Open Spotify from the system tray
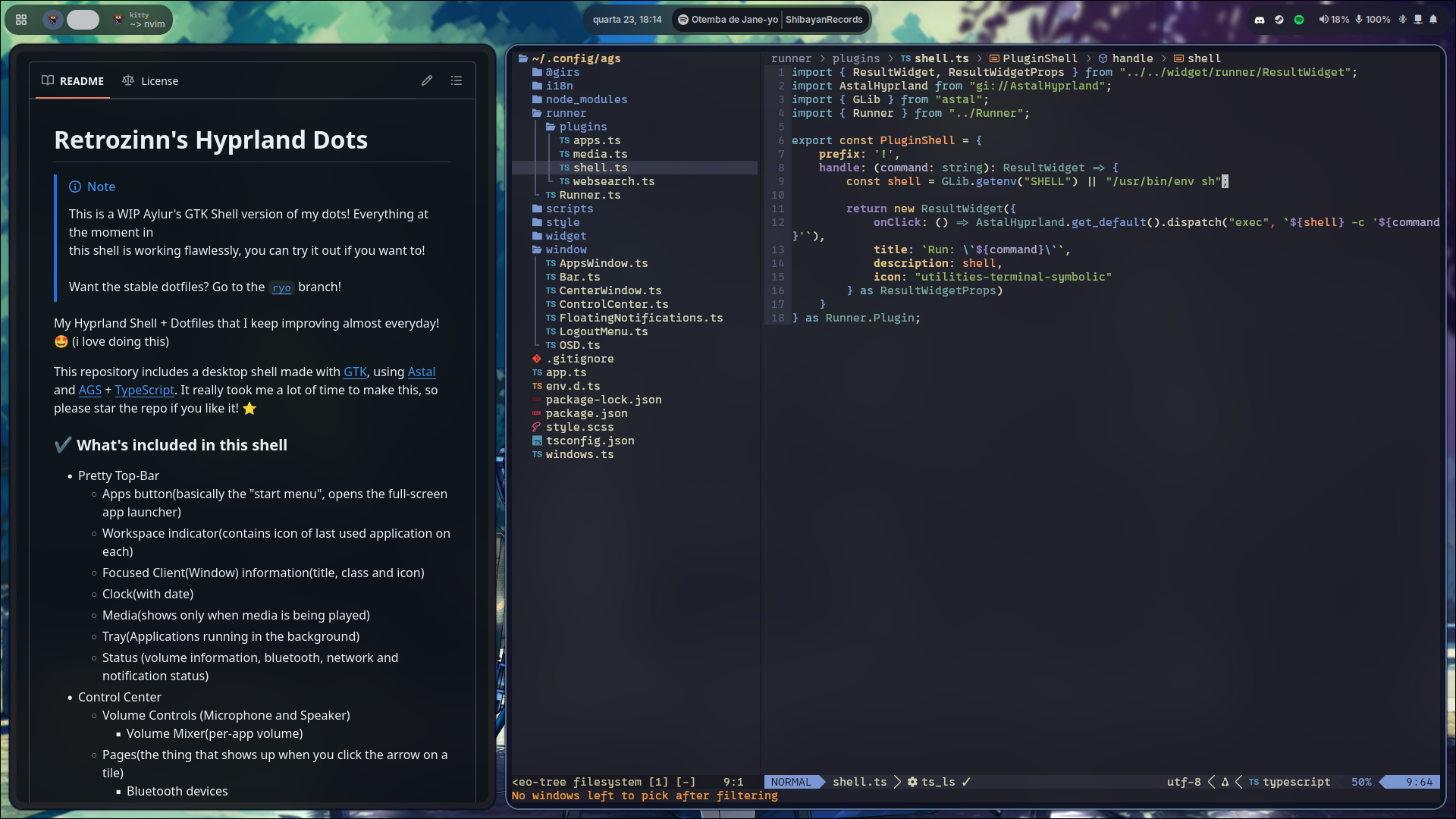The height and width of the screenshot is (819, 1456). [1299, 20]
